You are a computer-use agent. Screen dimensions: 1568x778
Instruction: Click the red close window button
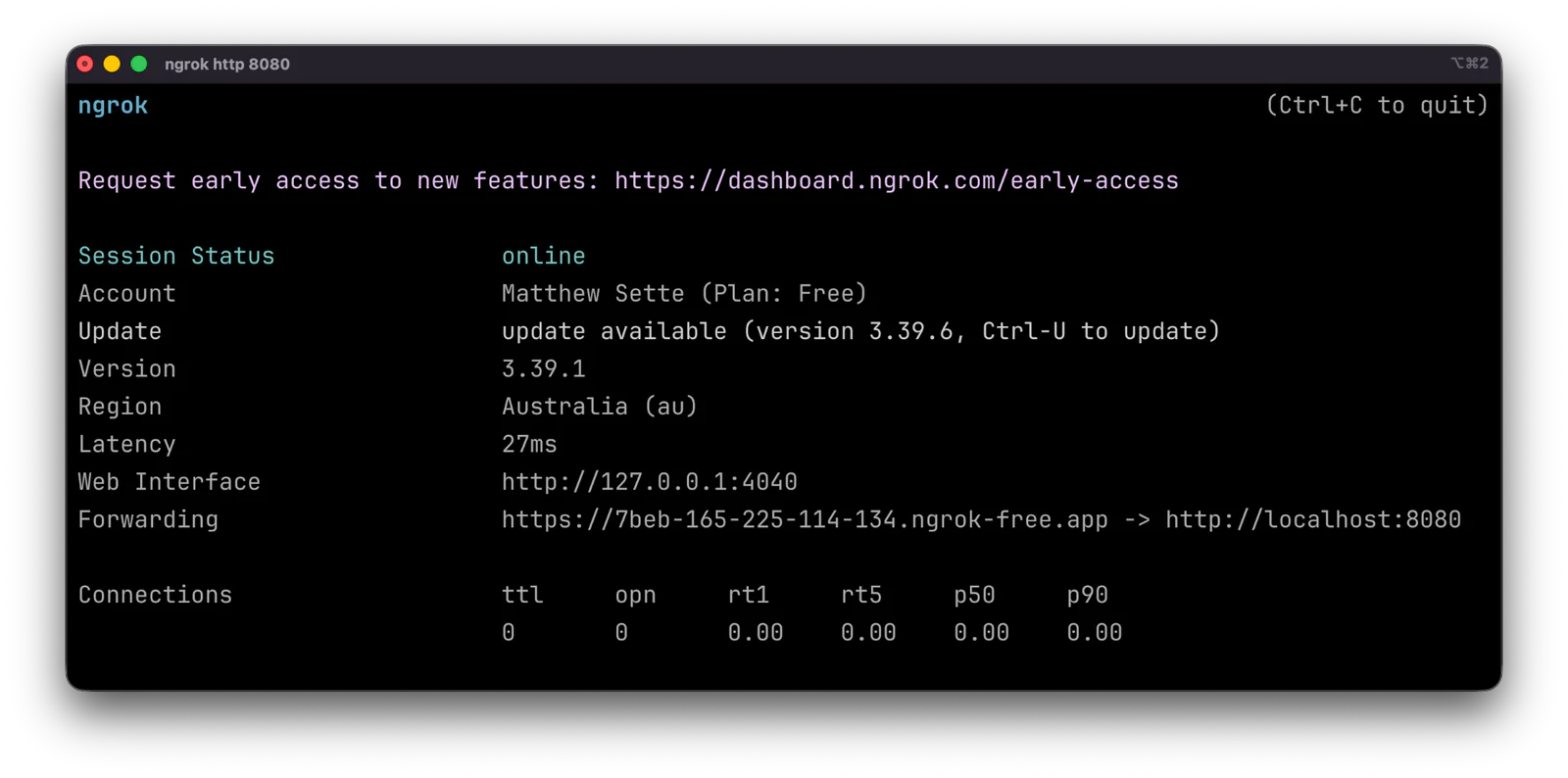tap(85, 64)
